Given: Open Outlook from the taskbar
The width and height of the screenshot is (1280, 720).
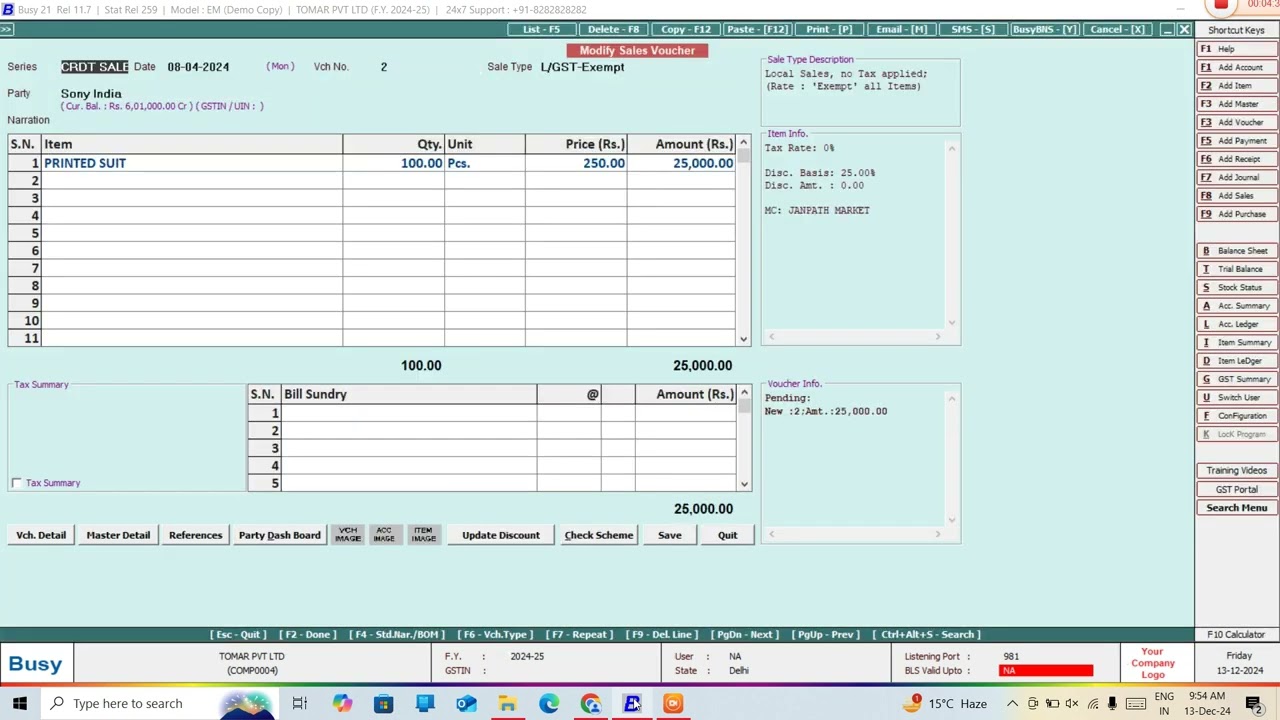Looking at the screenshot, I should pos(466,703).
